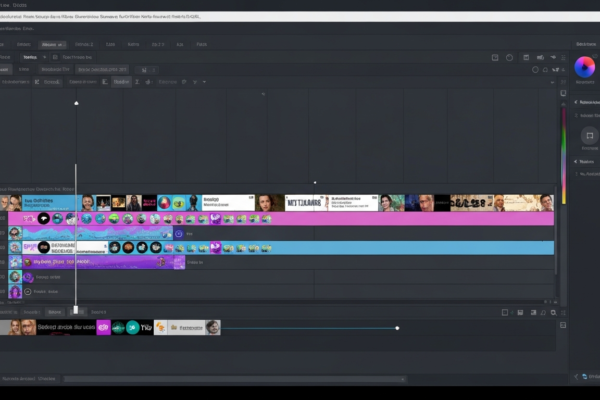
Task: Click the white address field at the window top
Action: pos(300,16)
